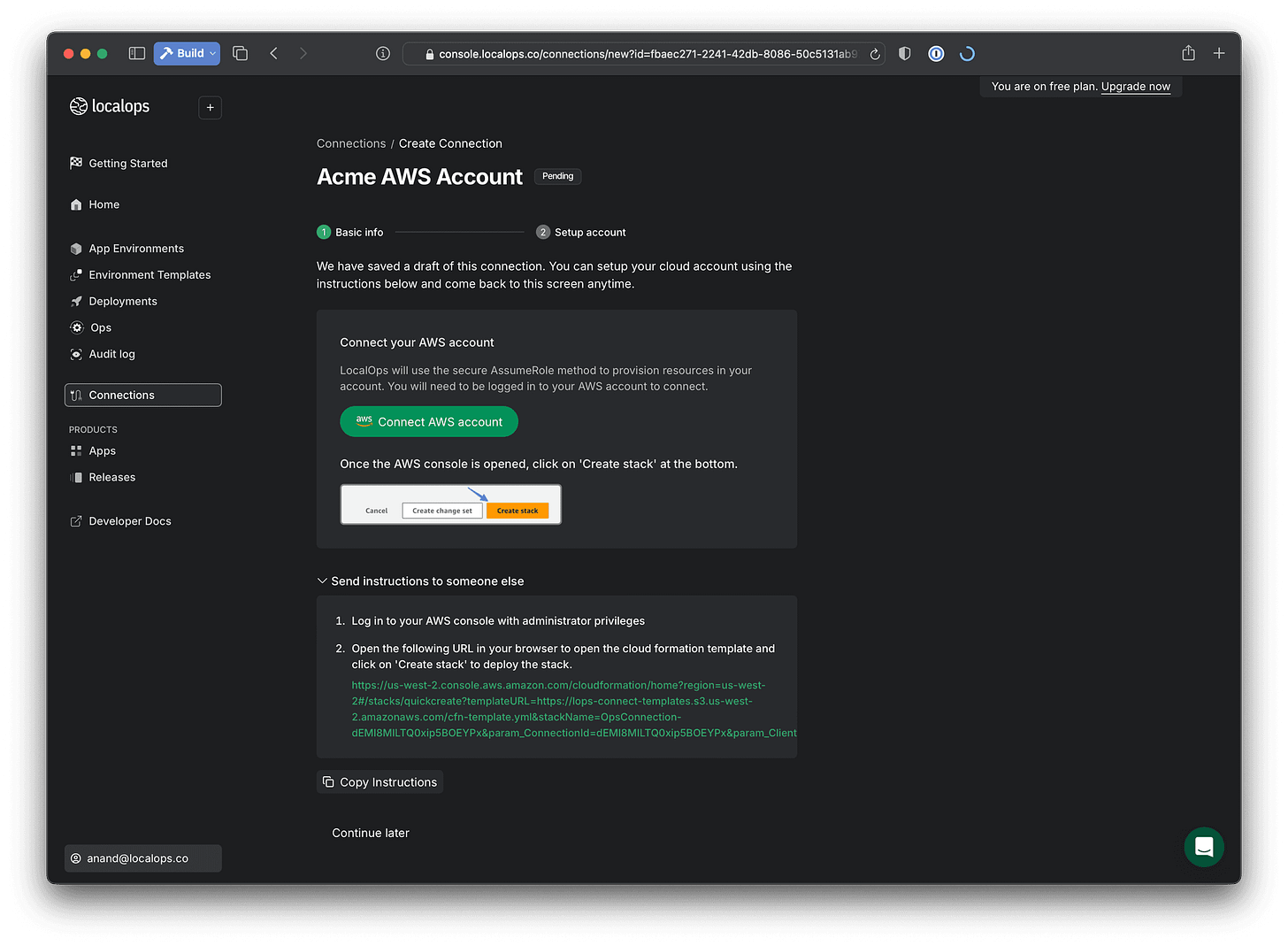
Task: Open Apps under Products
Action: click(x=102, y=451)
